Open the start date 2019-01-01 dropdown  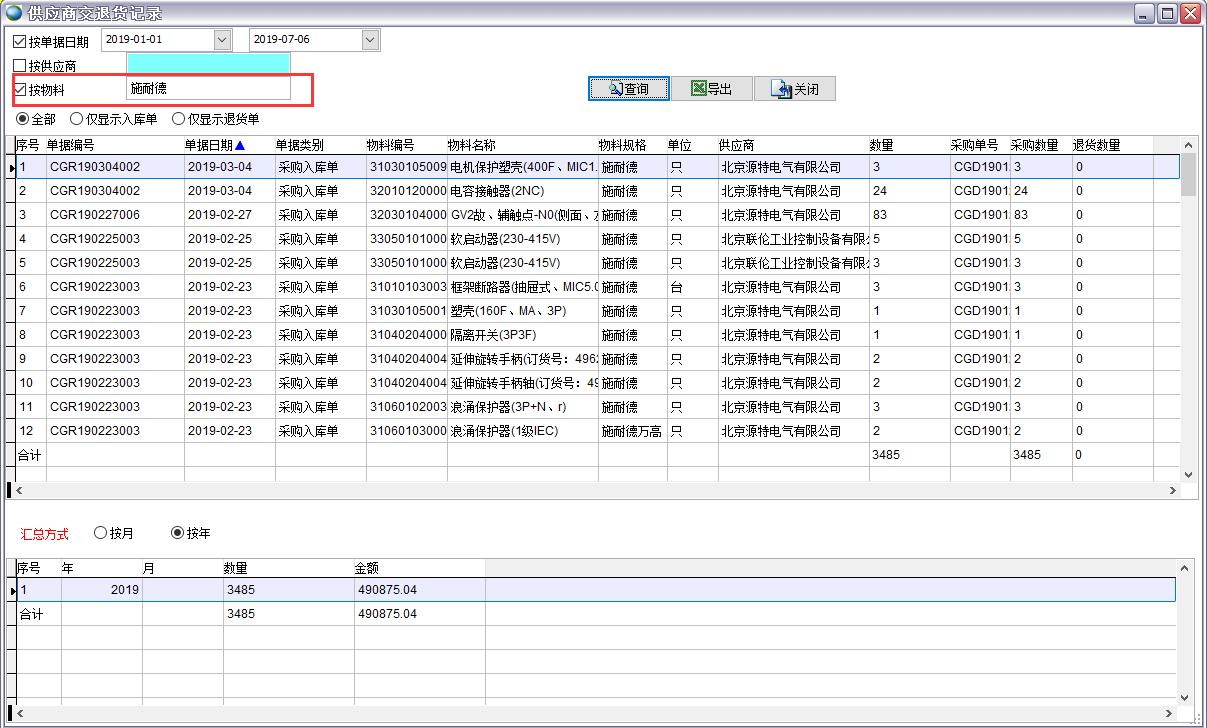[222, 39]
